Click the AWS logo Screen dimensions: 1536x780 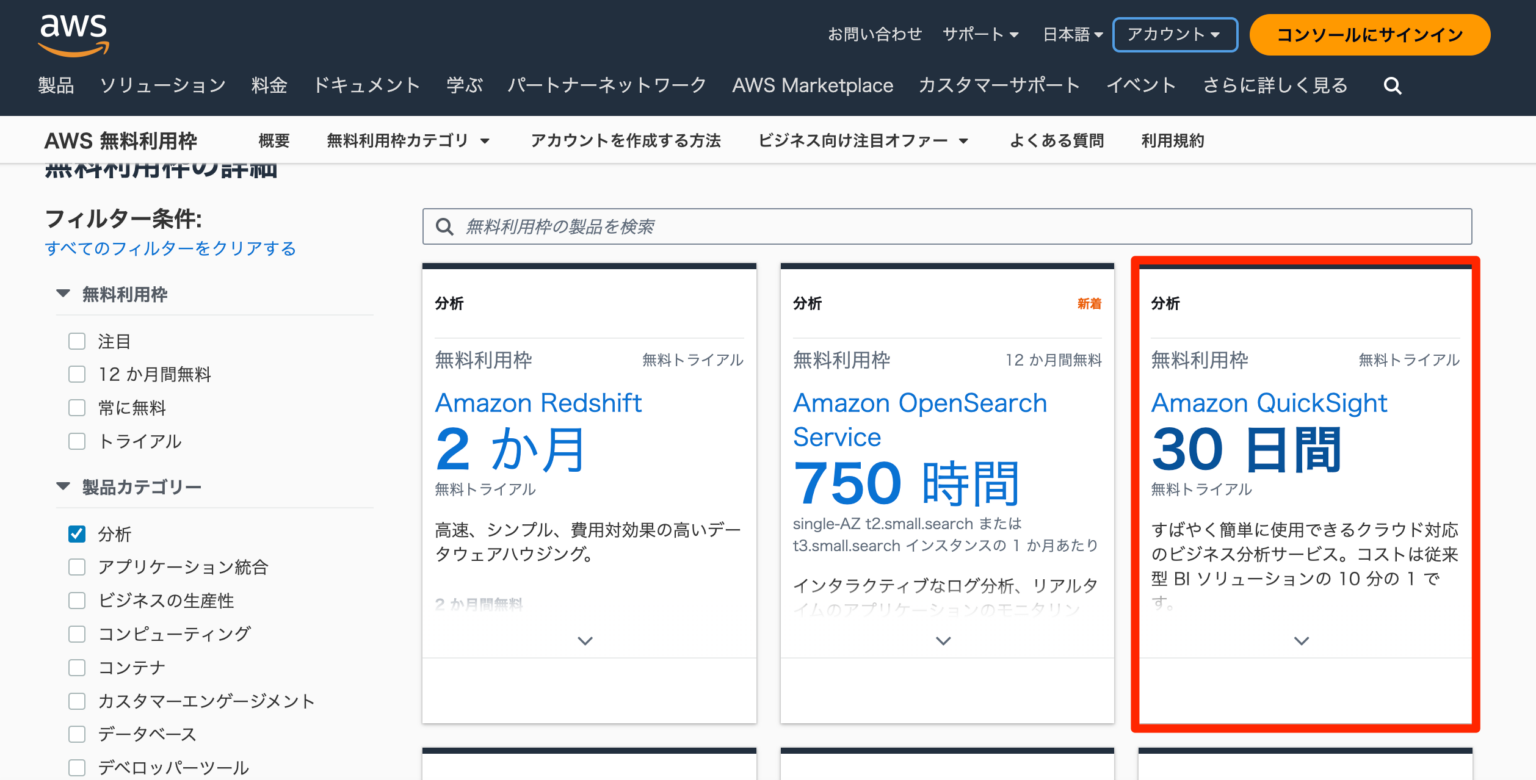tap(72, 33)
